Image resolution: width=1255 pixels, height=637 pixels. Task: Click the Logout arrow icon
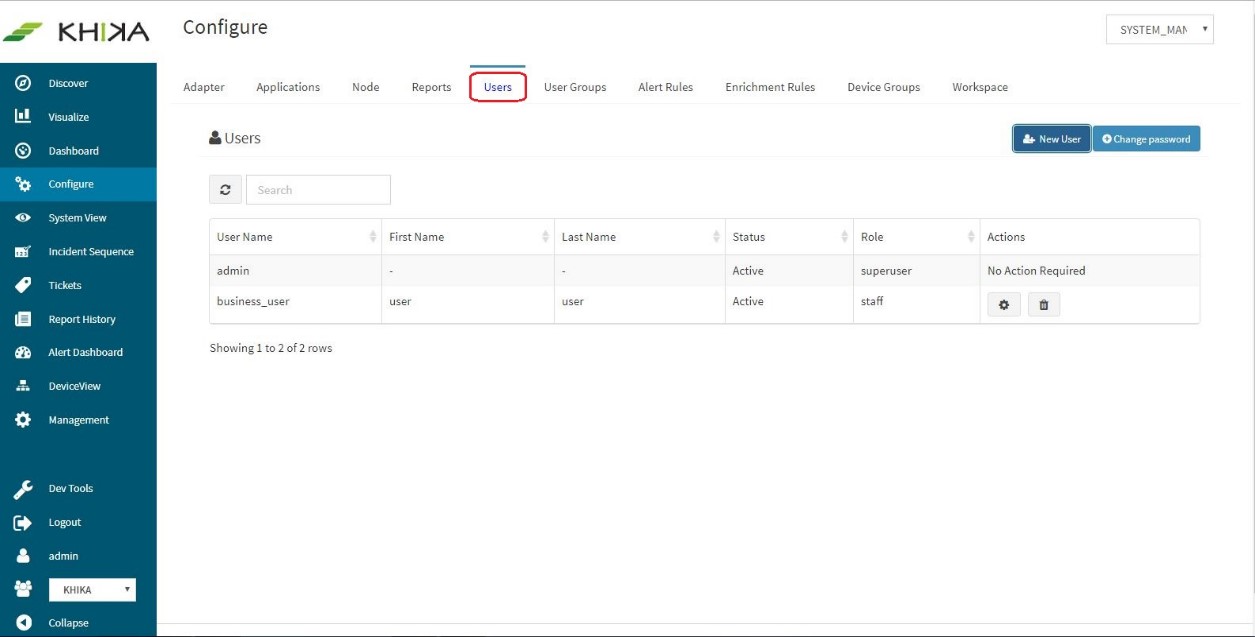point(21,522)
